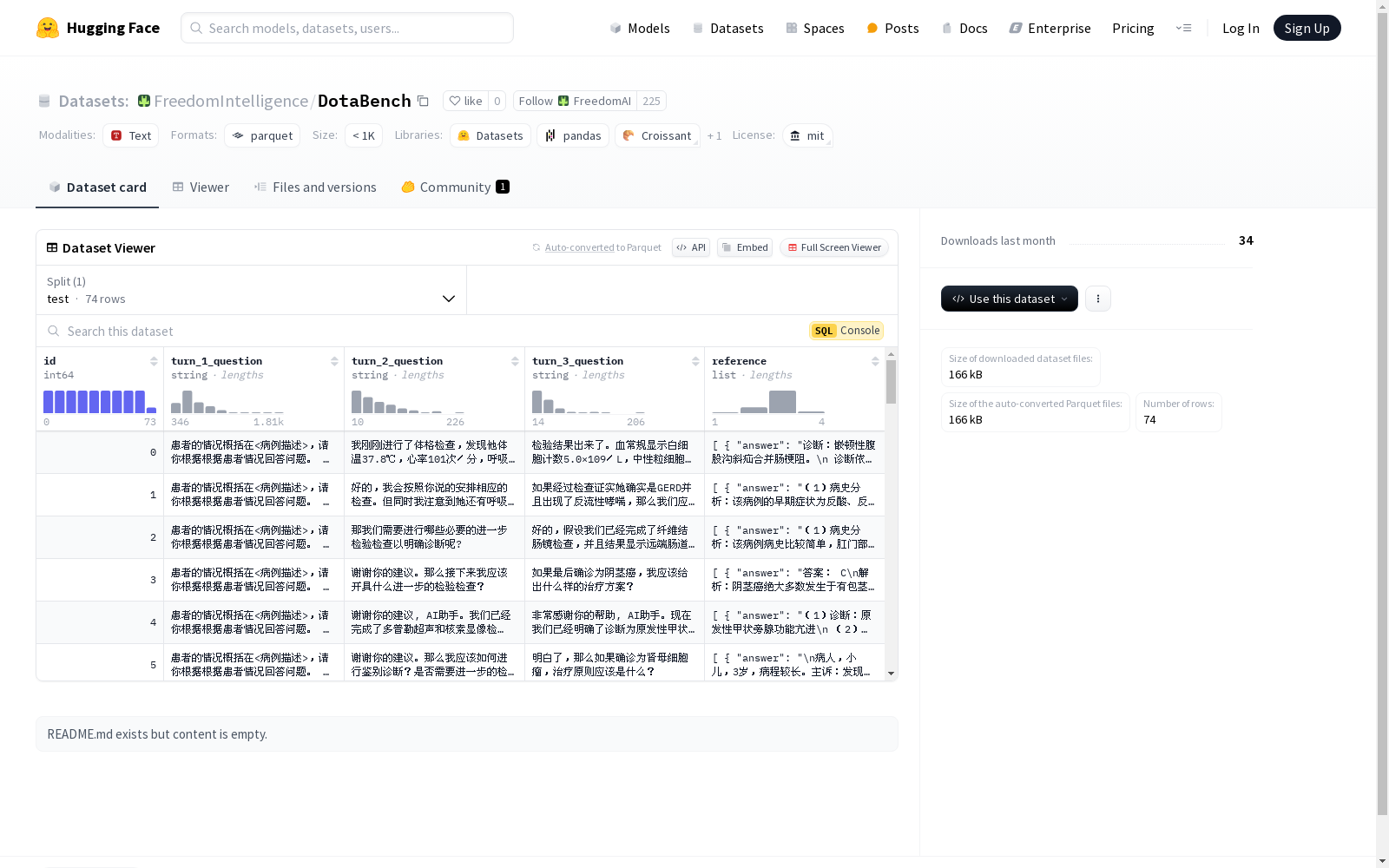Screen dimensions: 1389x868
Task: Select the Text modality tag
Action: 131,135
